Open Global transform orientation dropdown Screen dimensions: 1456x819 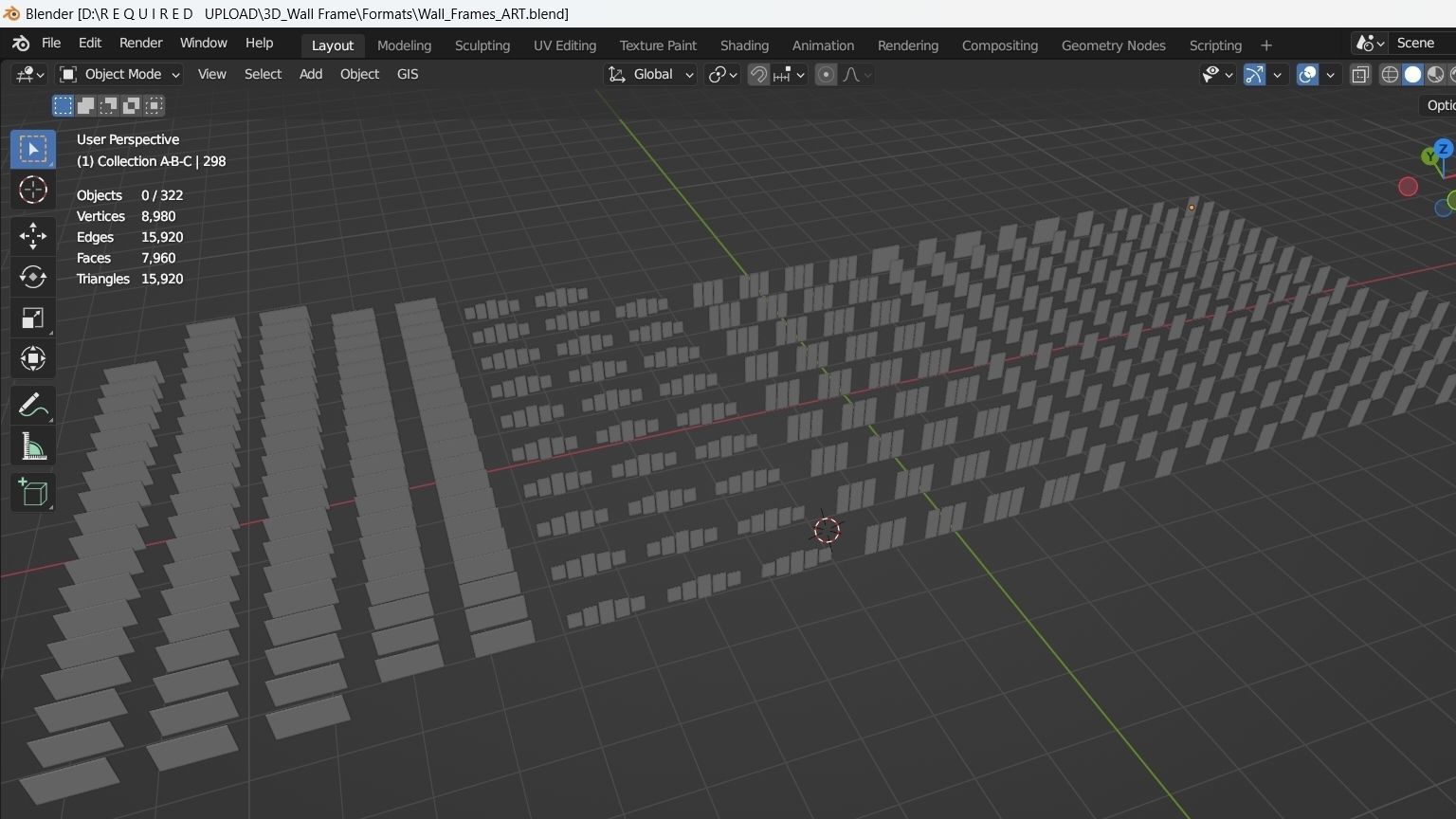click(x=650, y=75)
